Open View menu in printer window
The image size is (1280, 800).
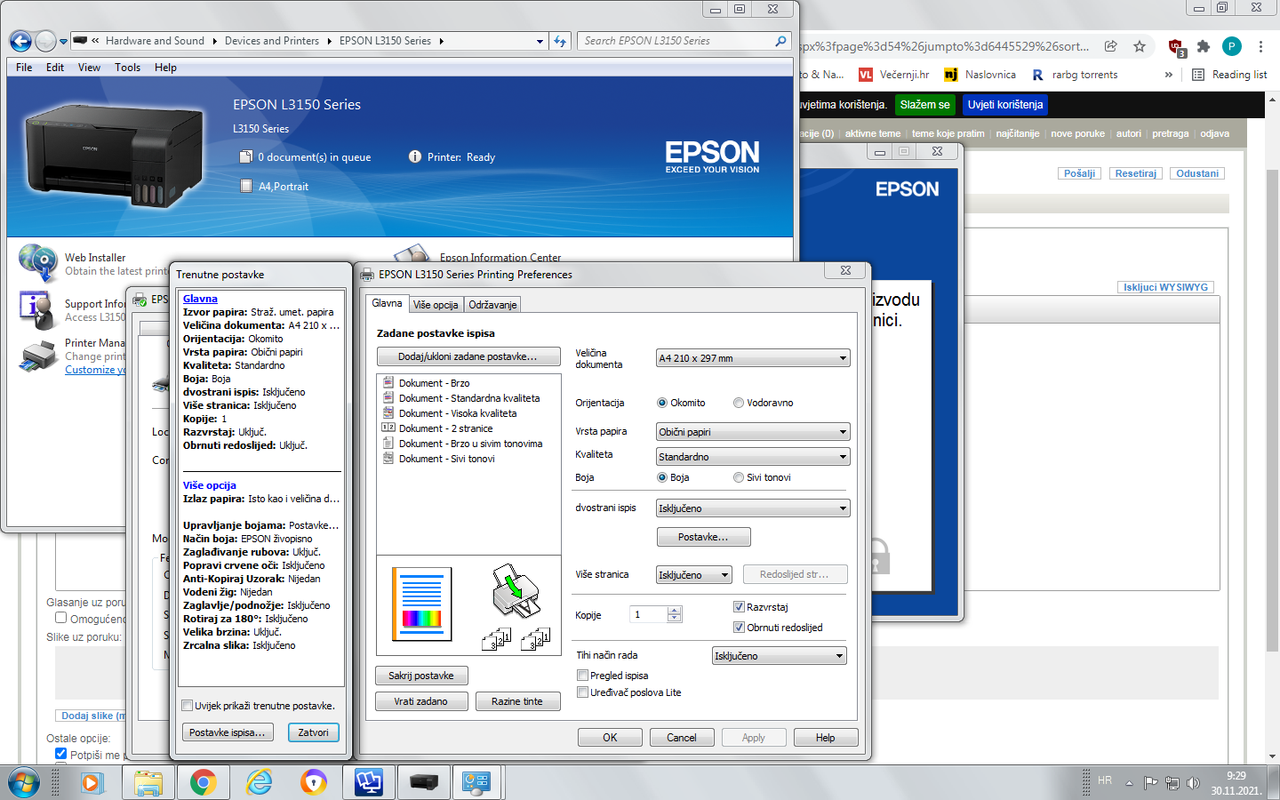(x=89, y=68)
